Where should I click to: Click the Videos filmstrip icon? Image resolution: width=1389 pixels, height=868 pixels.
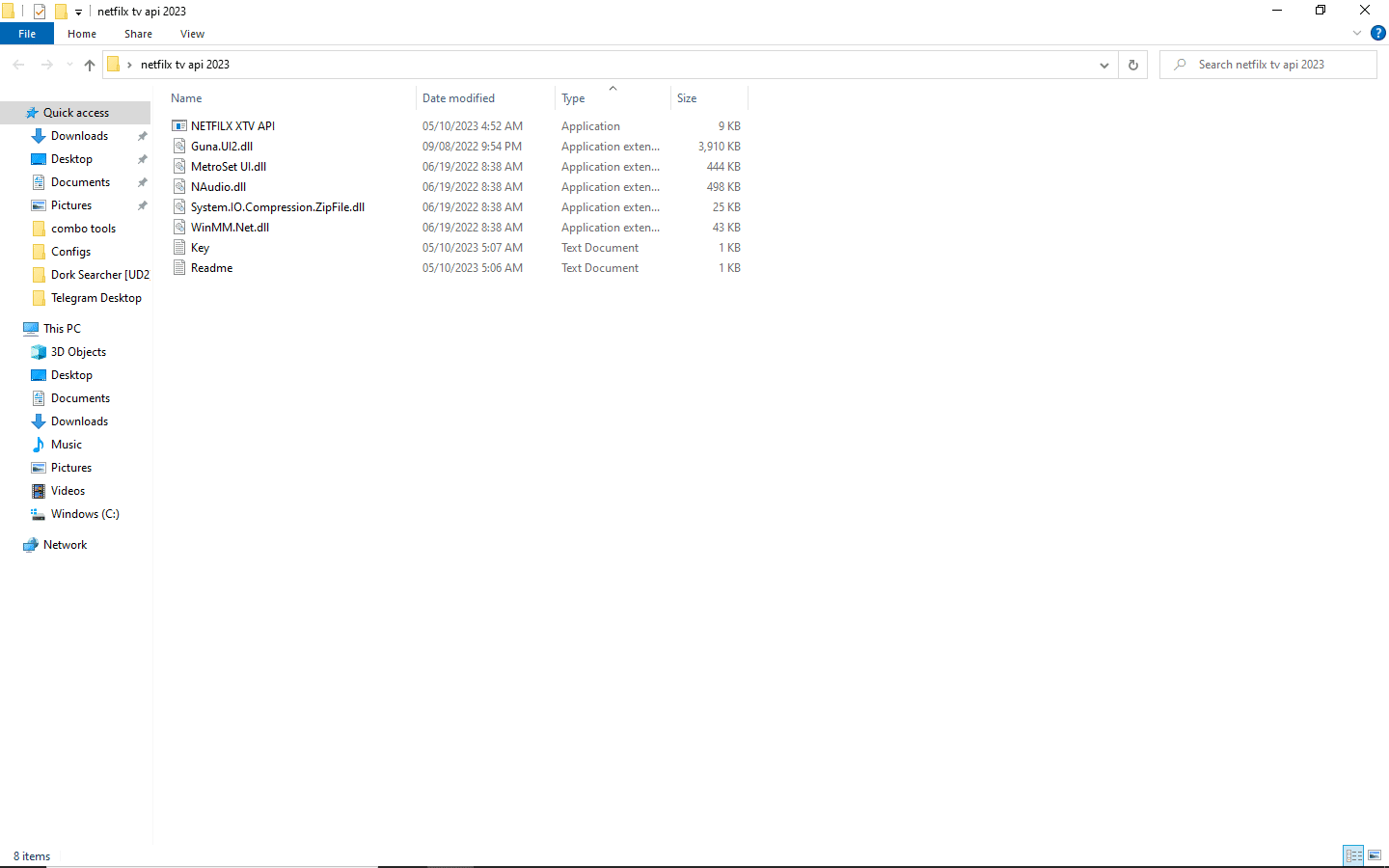pos(39,491)
